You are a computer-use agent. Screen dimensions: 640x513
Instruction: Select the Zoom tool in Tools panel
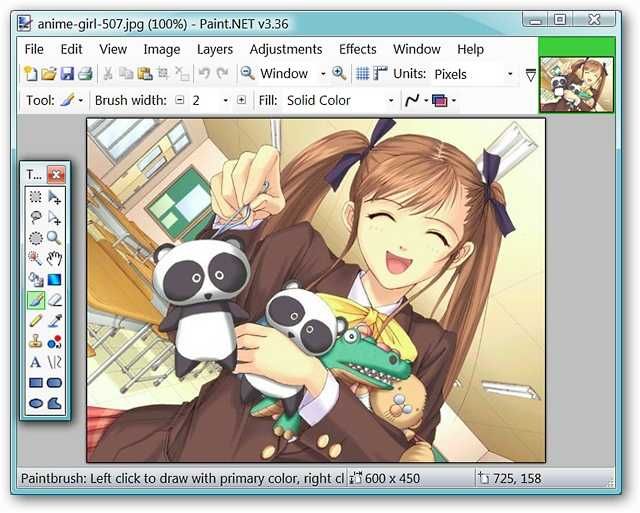pyautogui.click(x=54, y=238)
